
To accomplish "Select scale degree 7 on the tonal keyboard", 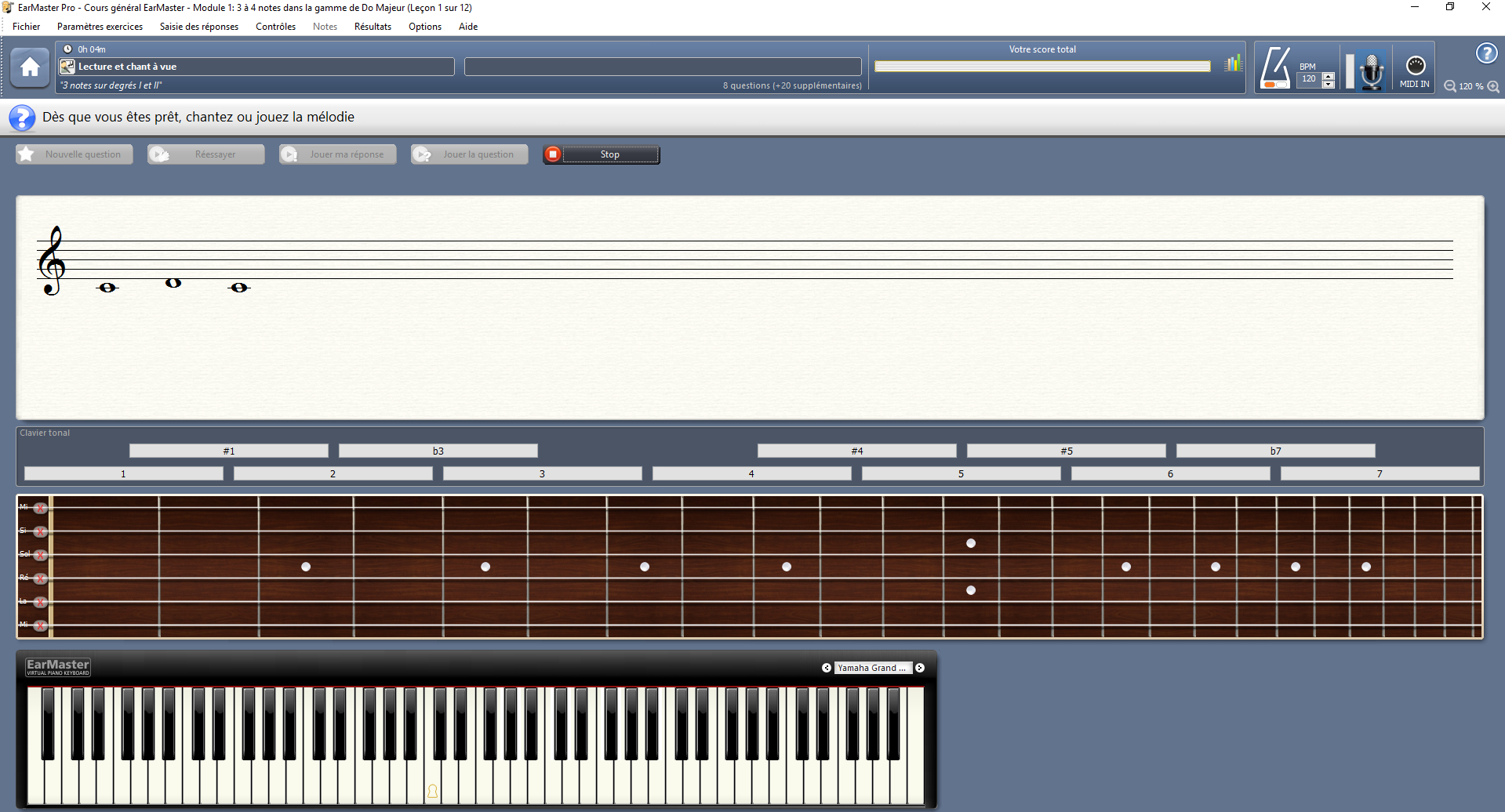I will point(1380,473).
